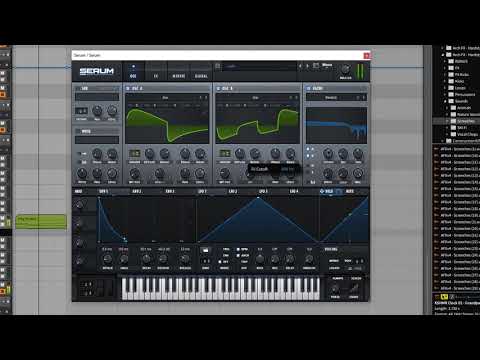Open the Serum Menu
Screen dimensions: 480x360
click(327, 65)
